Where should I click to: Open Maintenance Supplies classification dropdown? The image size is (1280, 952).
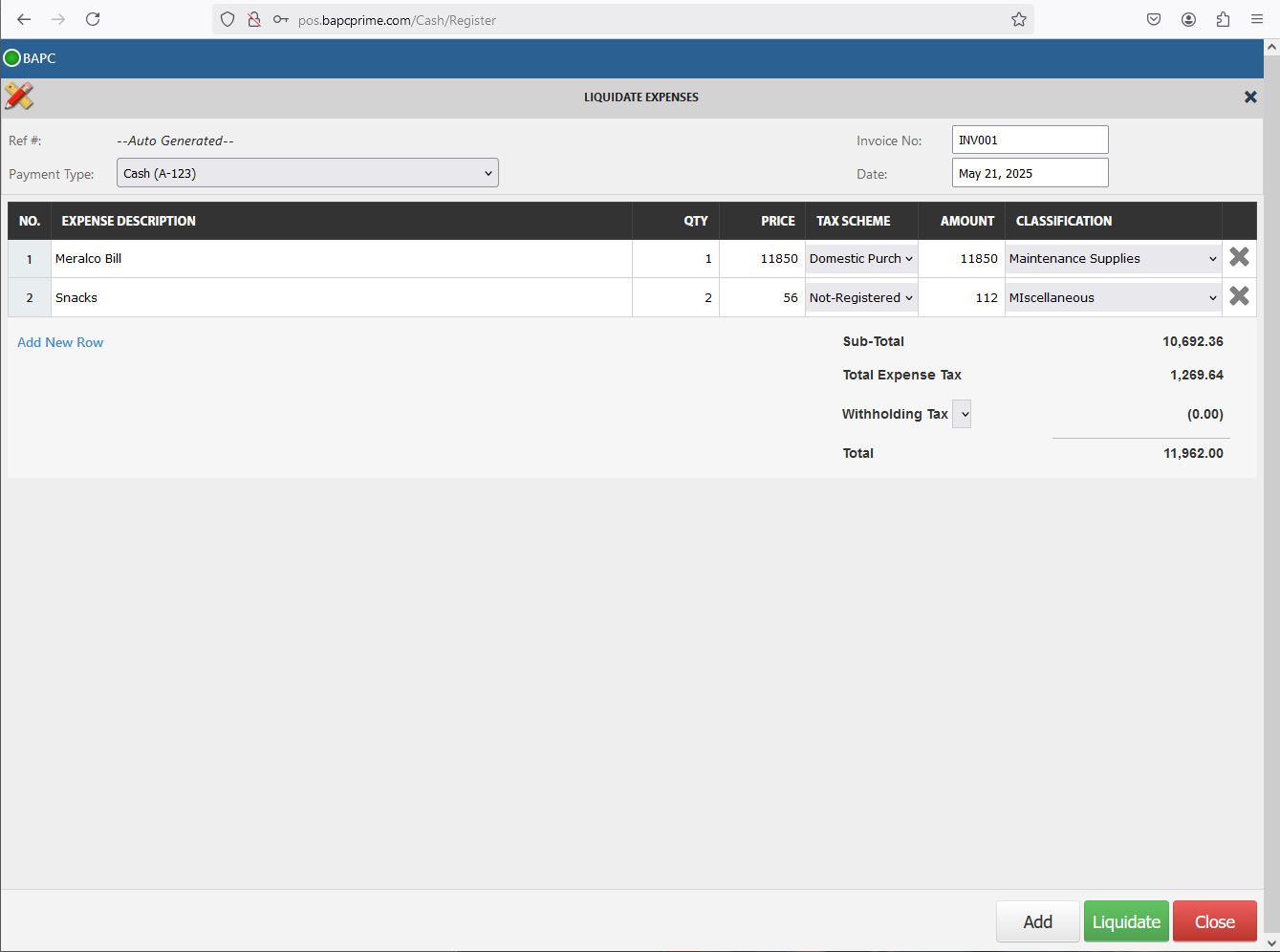[x=1113, y=259]
